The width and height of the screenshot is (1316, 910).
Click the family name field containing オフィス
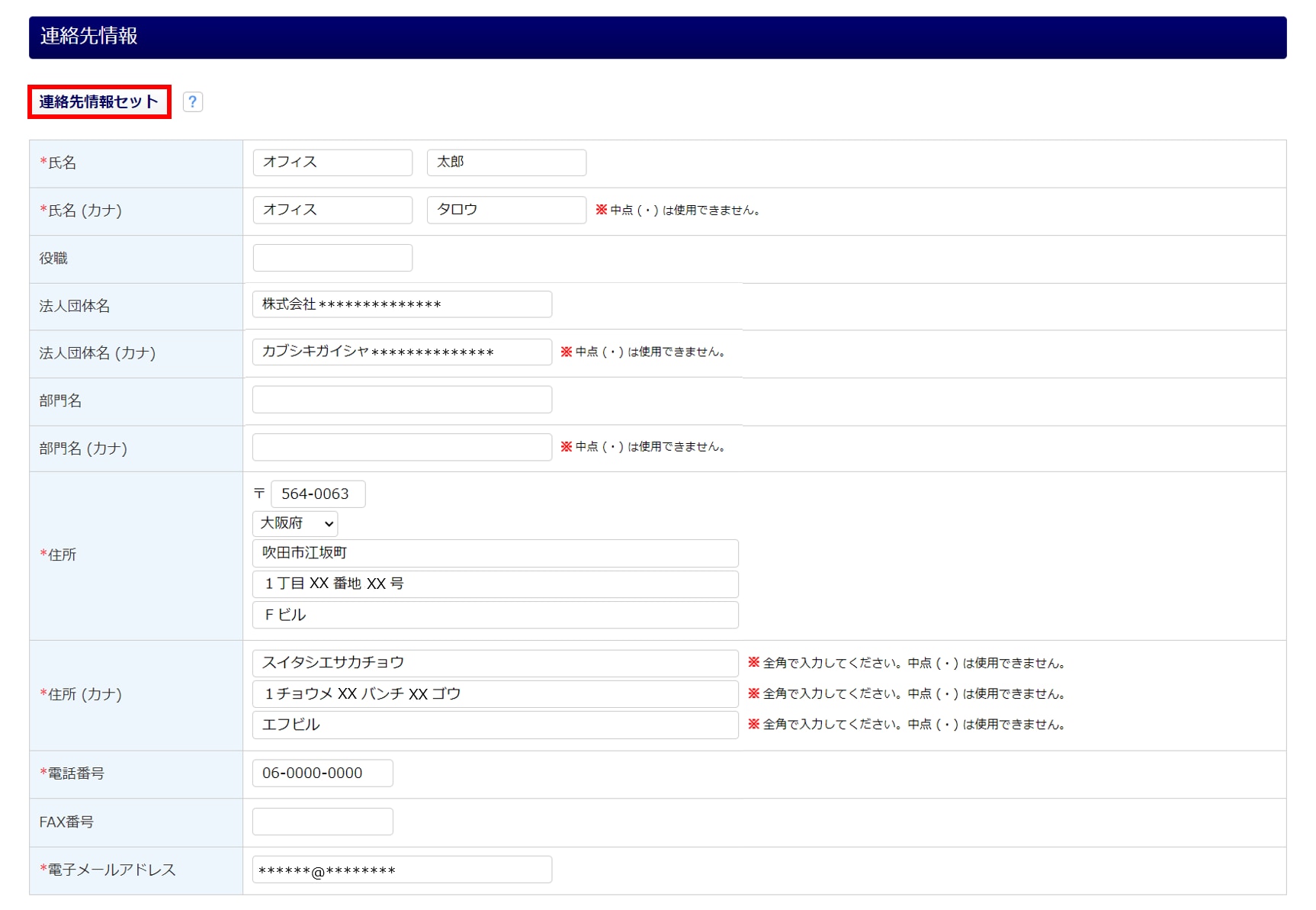click(x=332, y=162)
